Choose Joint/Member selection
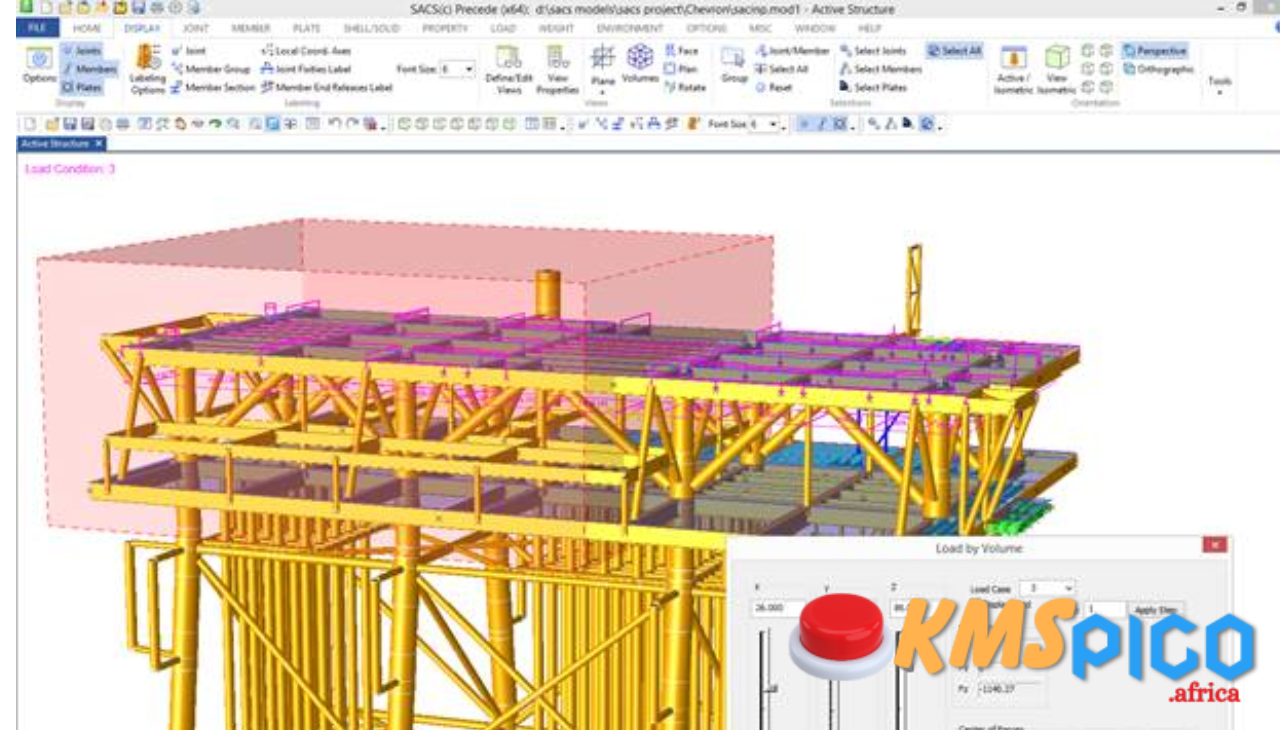The width and height of the screenshot is (1280, 730). (792, 51)
